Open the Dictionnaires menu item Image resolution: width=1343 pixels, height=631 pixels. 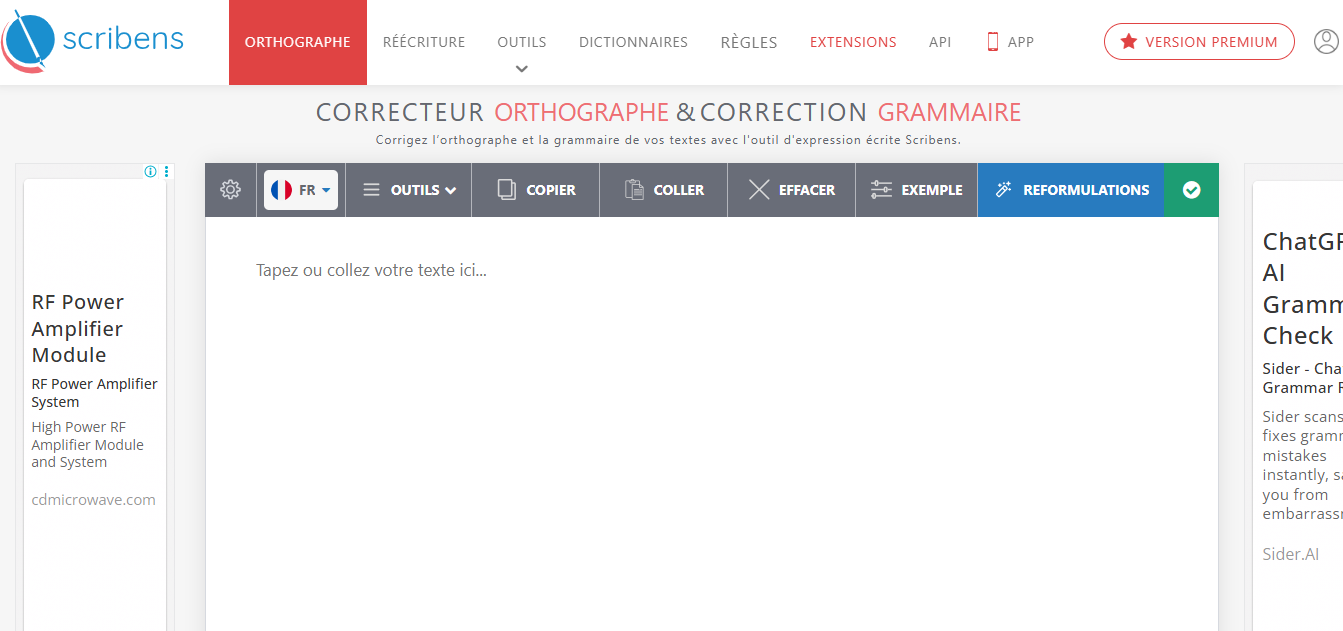click(633, 42)
